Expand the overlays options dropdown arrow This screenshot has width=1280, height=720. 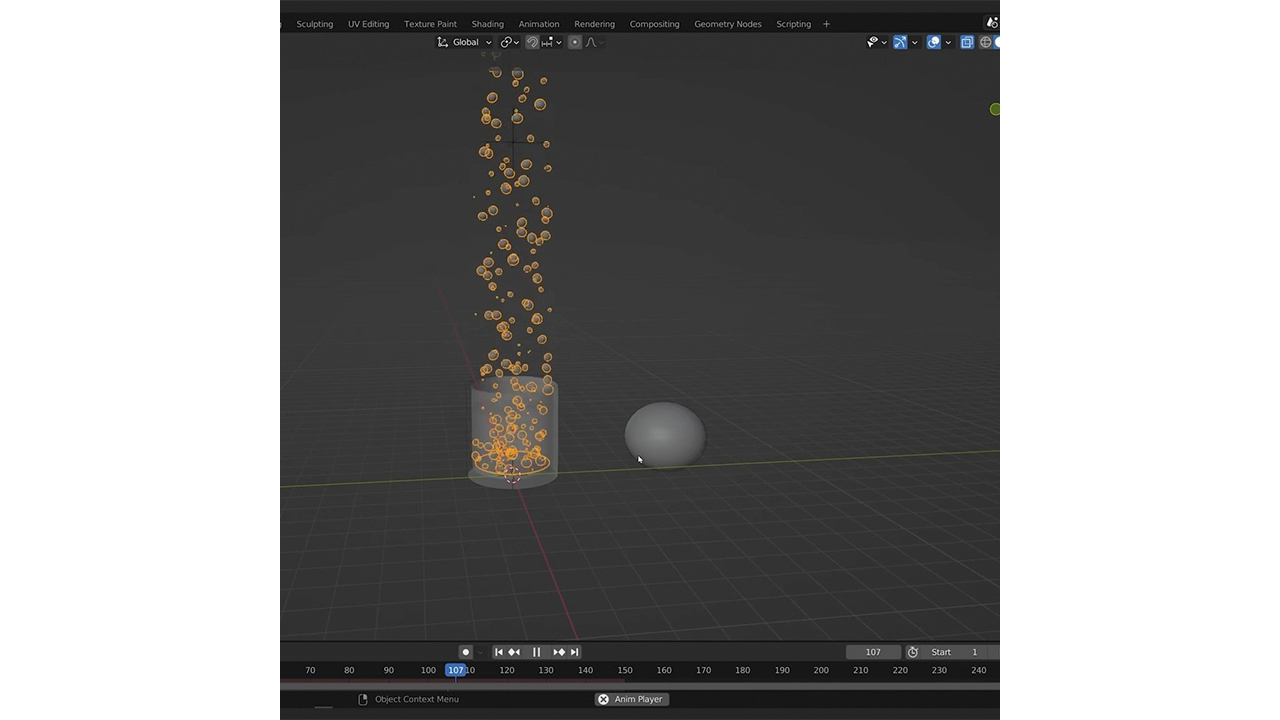tap(948, 42)
